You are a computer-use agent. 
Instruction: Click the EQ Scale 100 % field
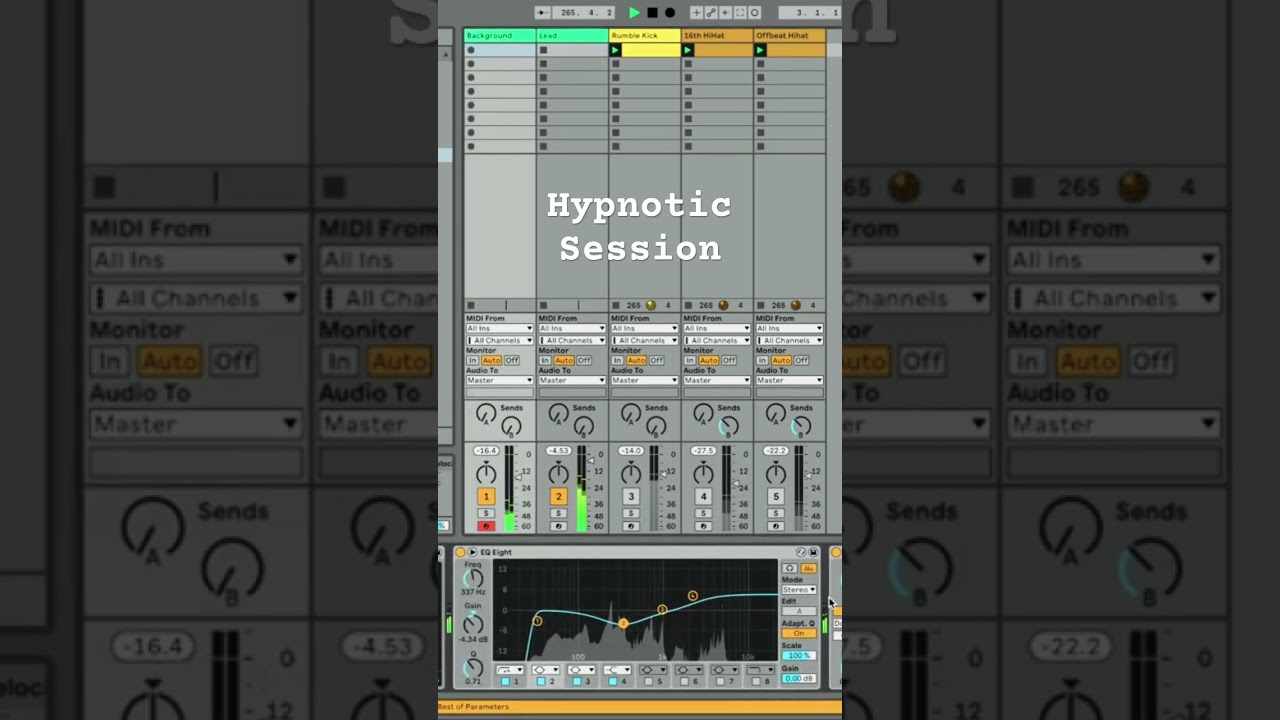(799, 656)
